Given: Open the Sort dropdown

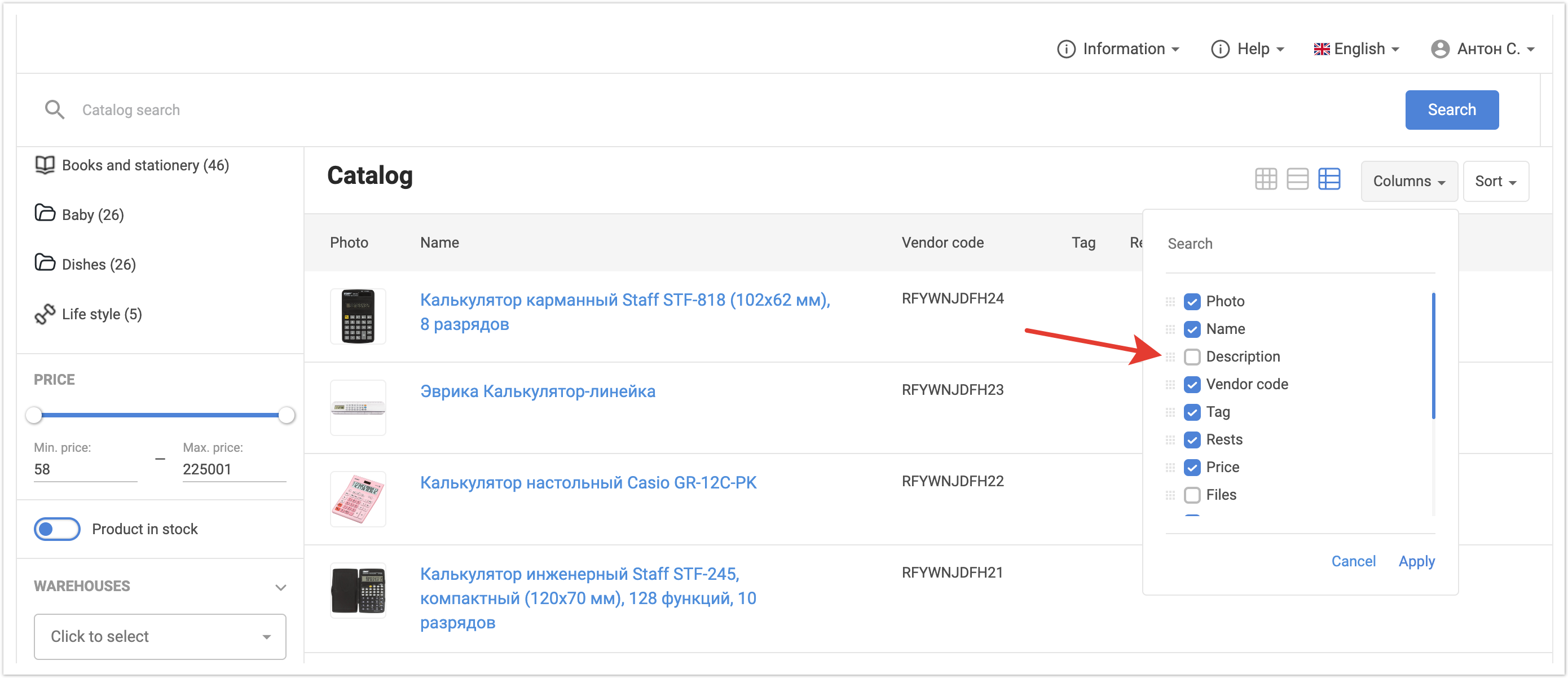Looking at the screenshot, I should tap(1495, 182).
